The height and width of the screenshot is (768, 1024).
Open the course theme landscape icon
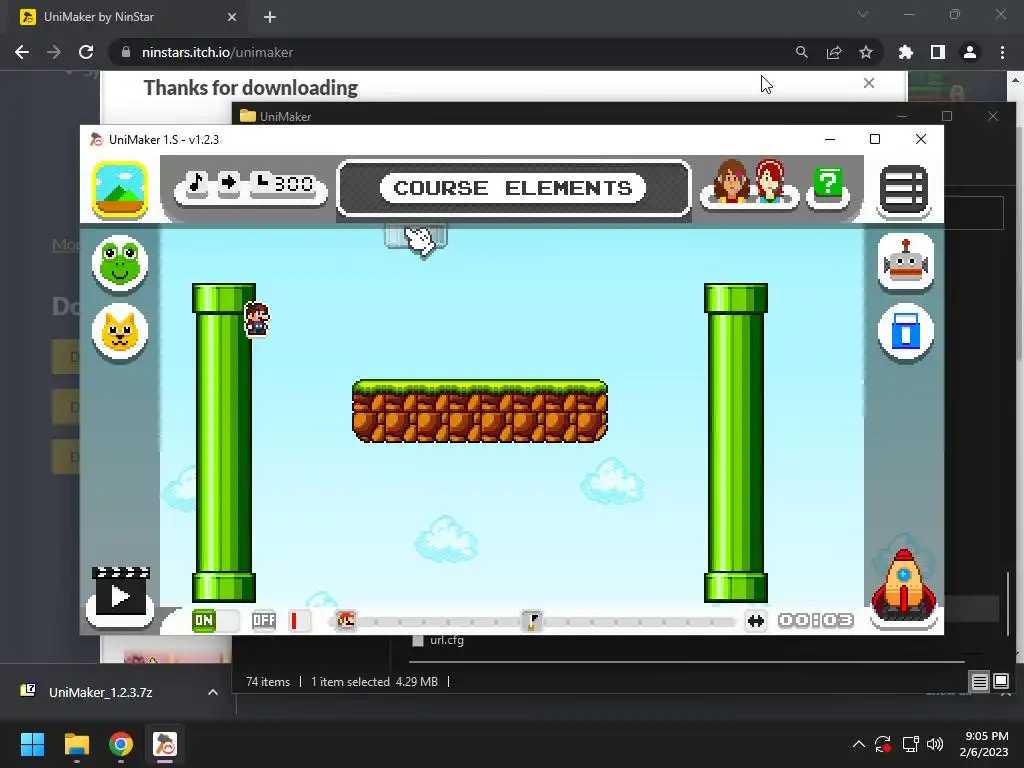pos(120,189)
